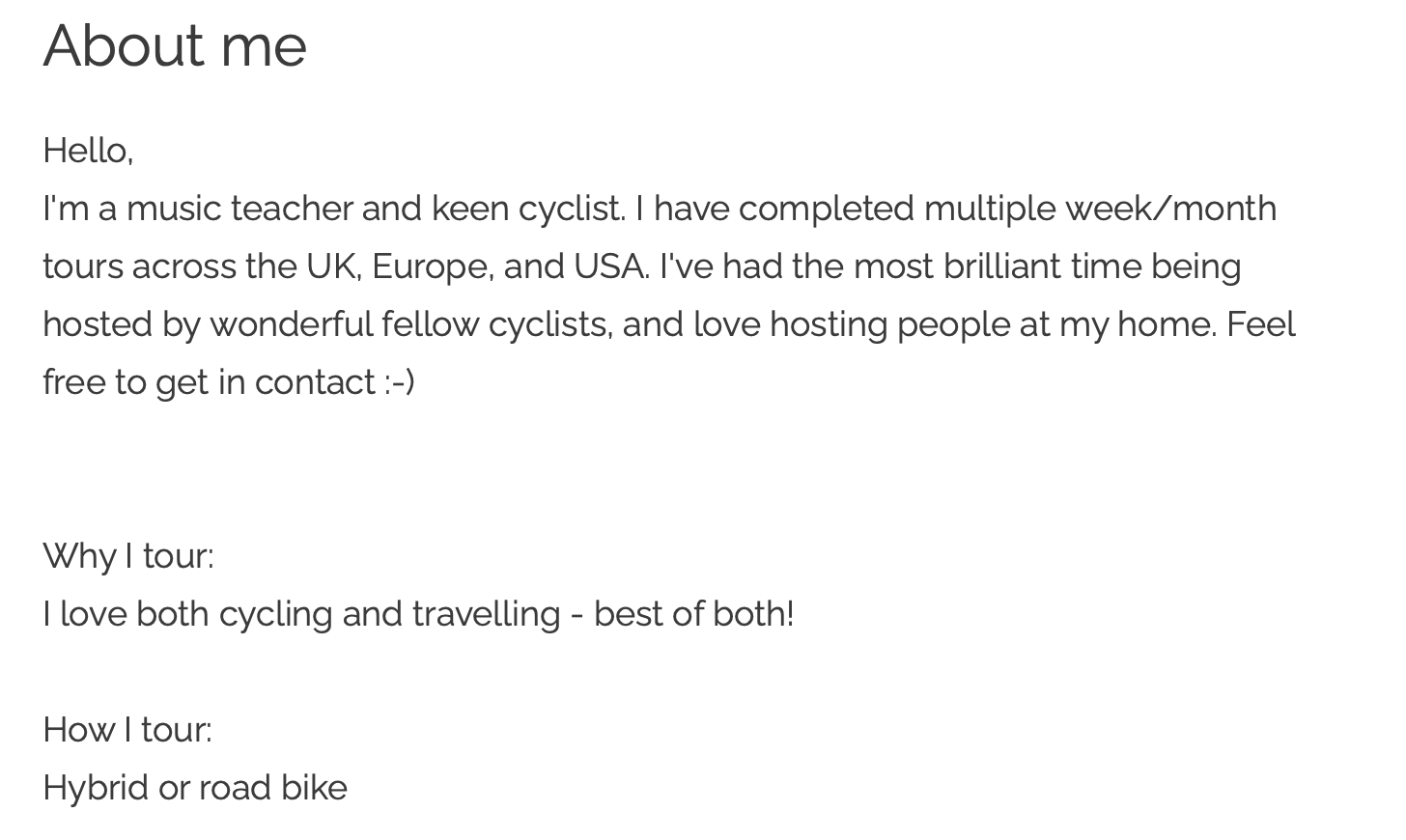
Task: Click the phrase "keen cyclist"
Action: tap(527, 209)
